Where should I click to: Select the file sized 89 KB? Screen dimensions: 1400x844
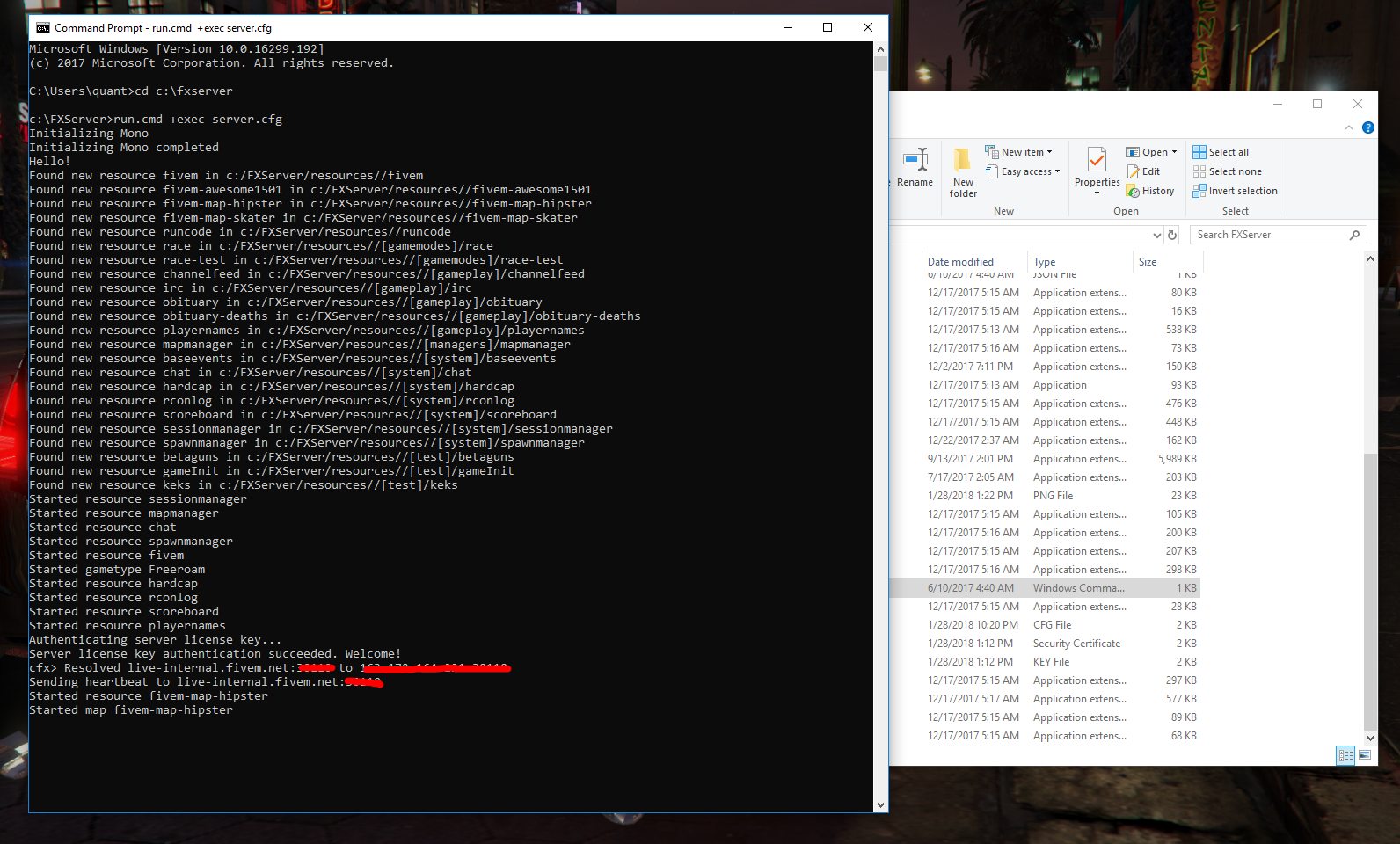point(1046,717)
